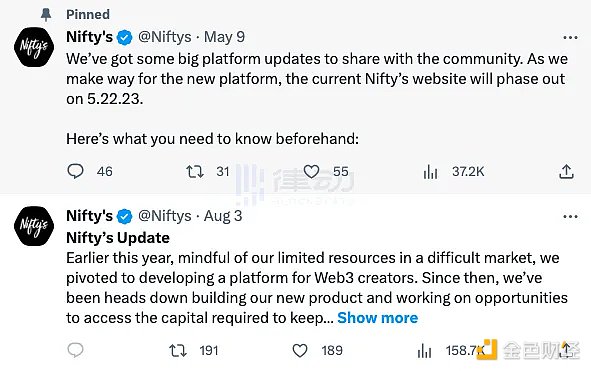Open the May 9 timestamp link
This screenshot has width=591, height=371.
[224, 37]
